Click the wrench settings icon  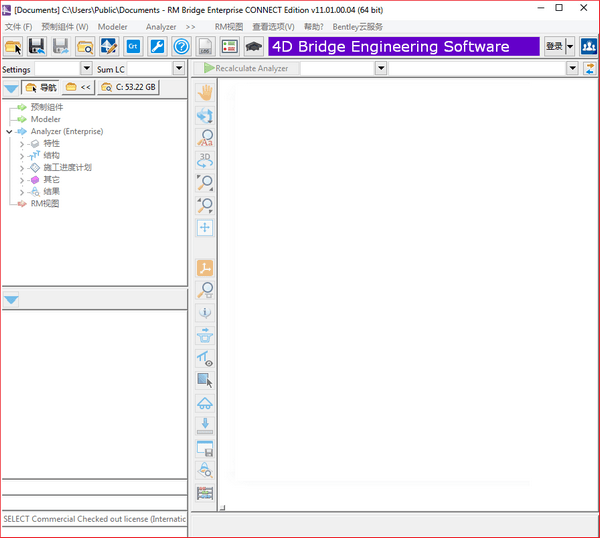157,46
